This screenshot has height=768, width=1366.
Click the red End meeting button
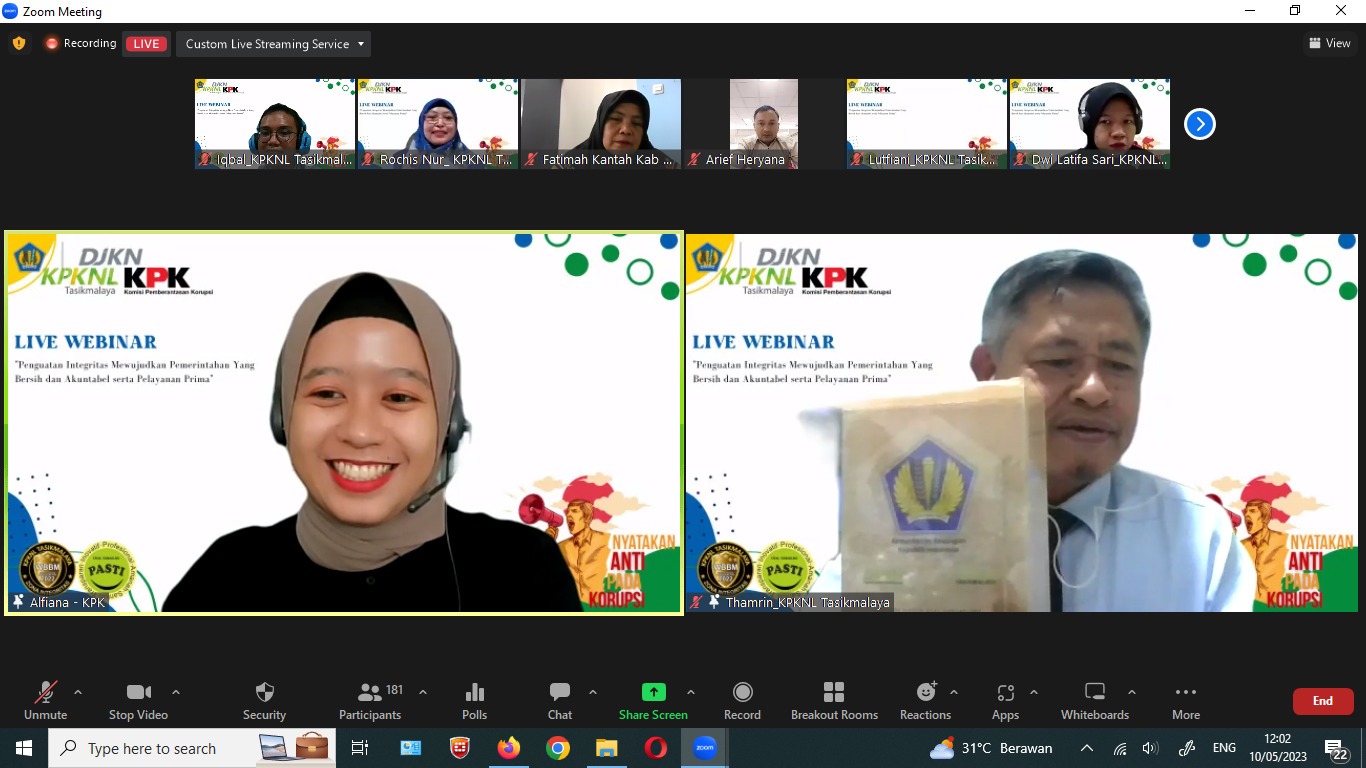(1322, 701)
